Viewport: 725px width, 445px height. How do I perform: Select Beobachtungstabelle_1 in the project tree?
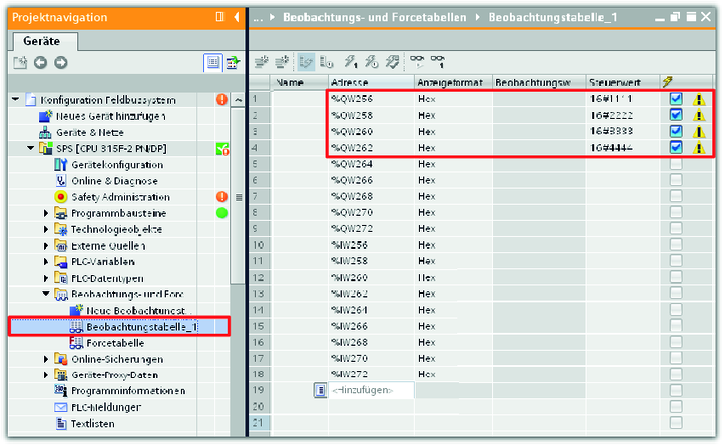[140, 326]
